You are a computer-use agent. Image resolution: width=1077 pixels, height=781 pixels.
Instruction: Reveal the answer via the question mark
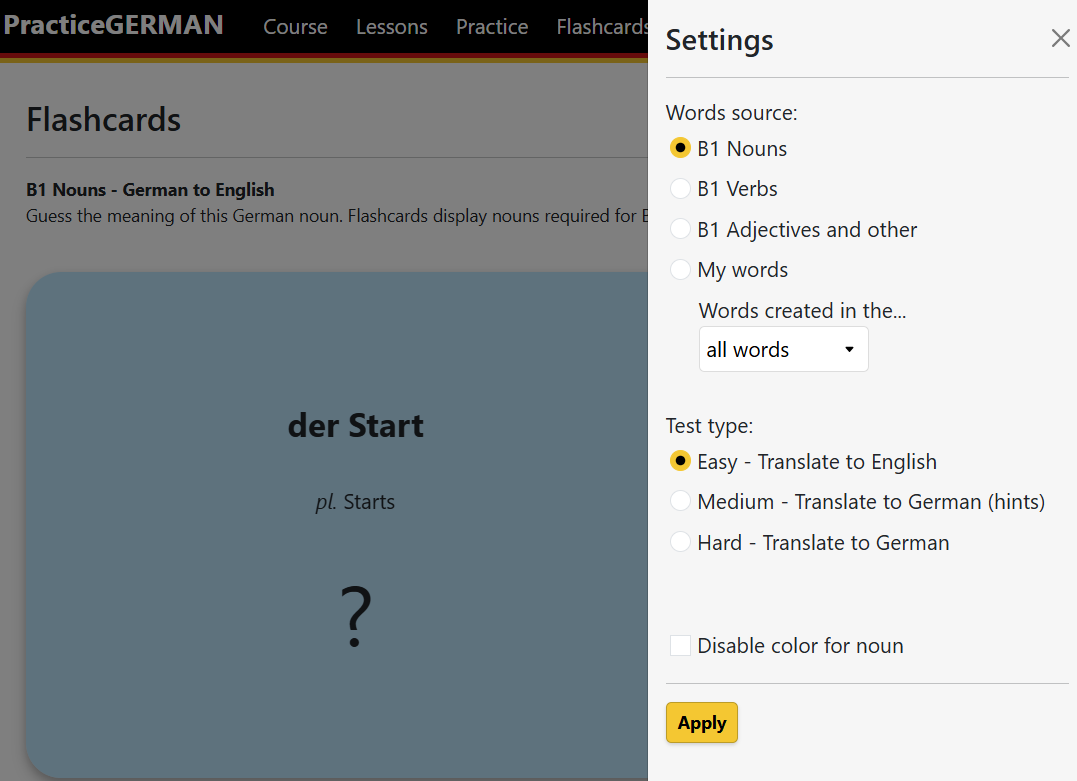(x=355, y=617)
